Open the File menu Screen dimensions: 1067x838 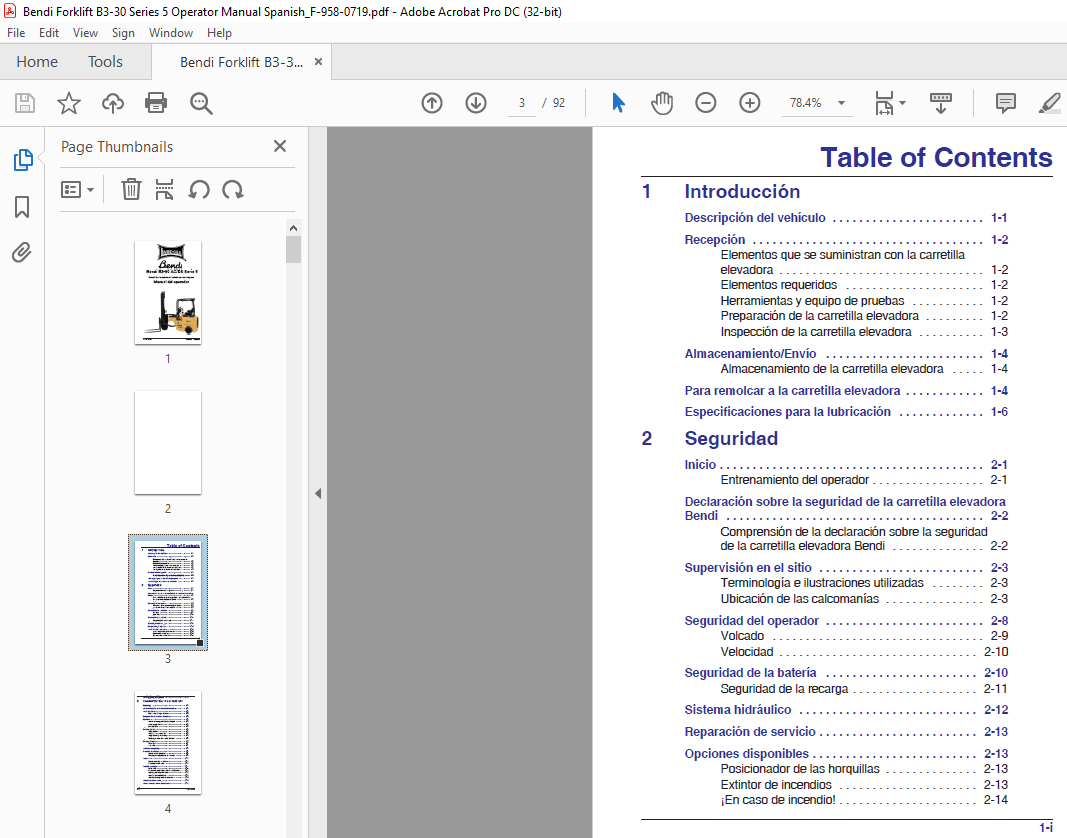[x=16, y=33]
